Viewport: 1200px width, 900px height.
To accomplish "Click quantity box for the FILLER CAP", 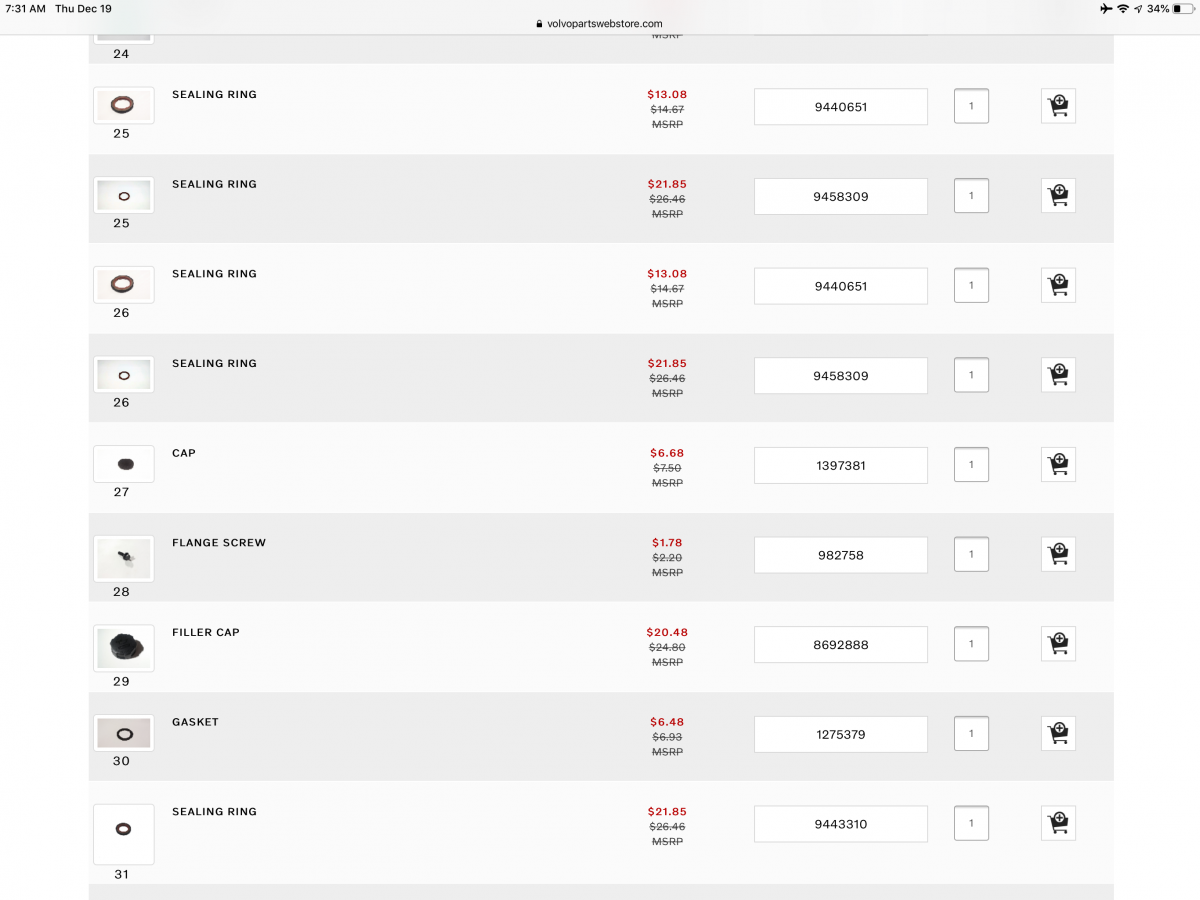I will point(971,643).
